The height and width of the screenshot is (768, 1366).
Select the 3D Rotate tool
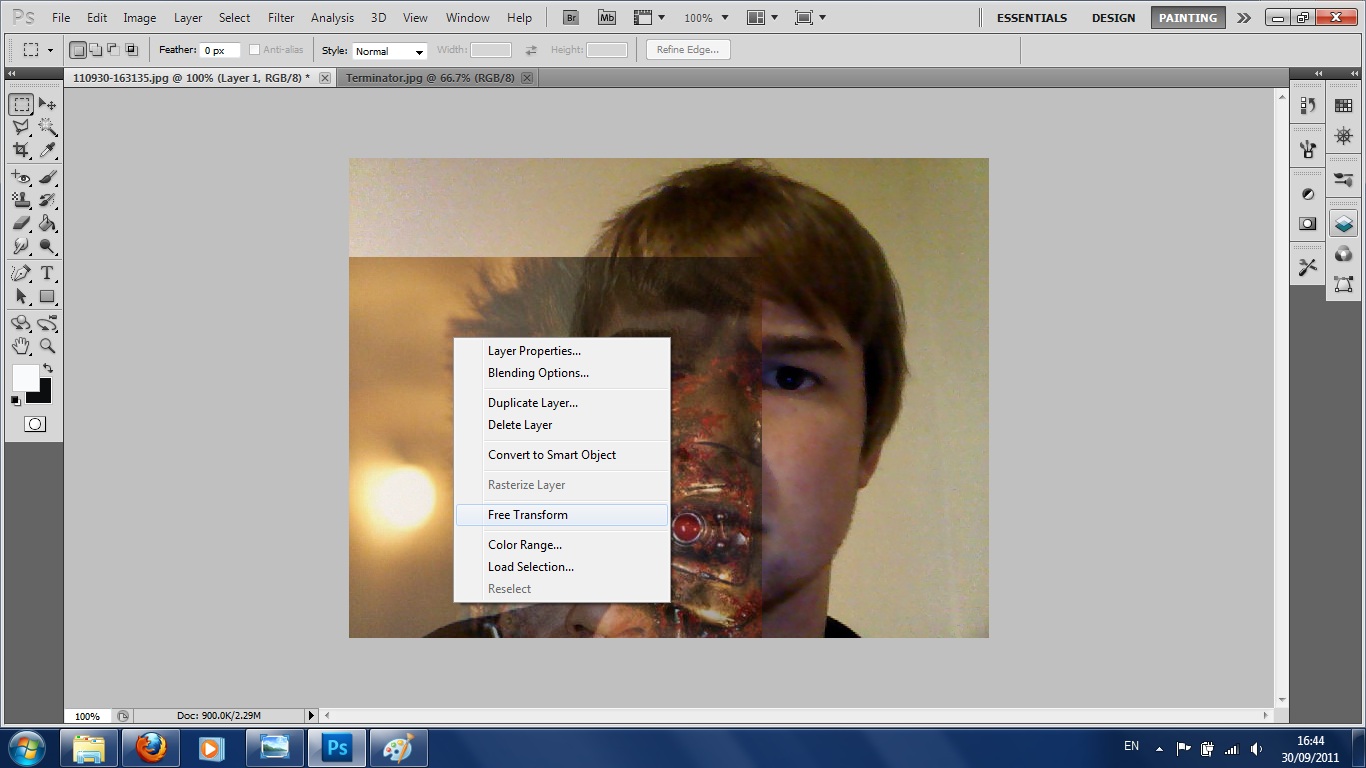pos(21,323)
